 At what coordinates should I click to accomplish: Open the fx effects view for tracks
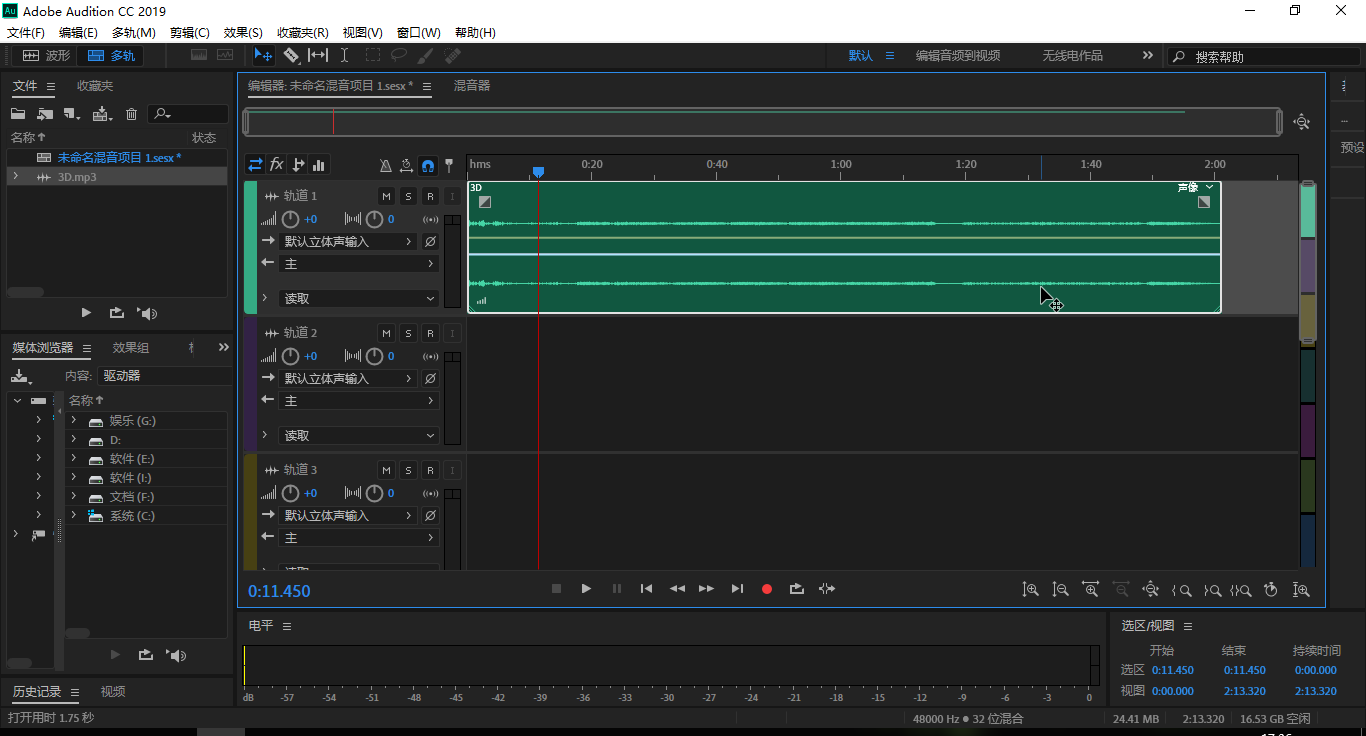(x=277, y=165)
